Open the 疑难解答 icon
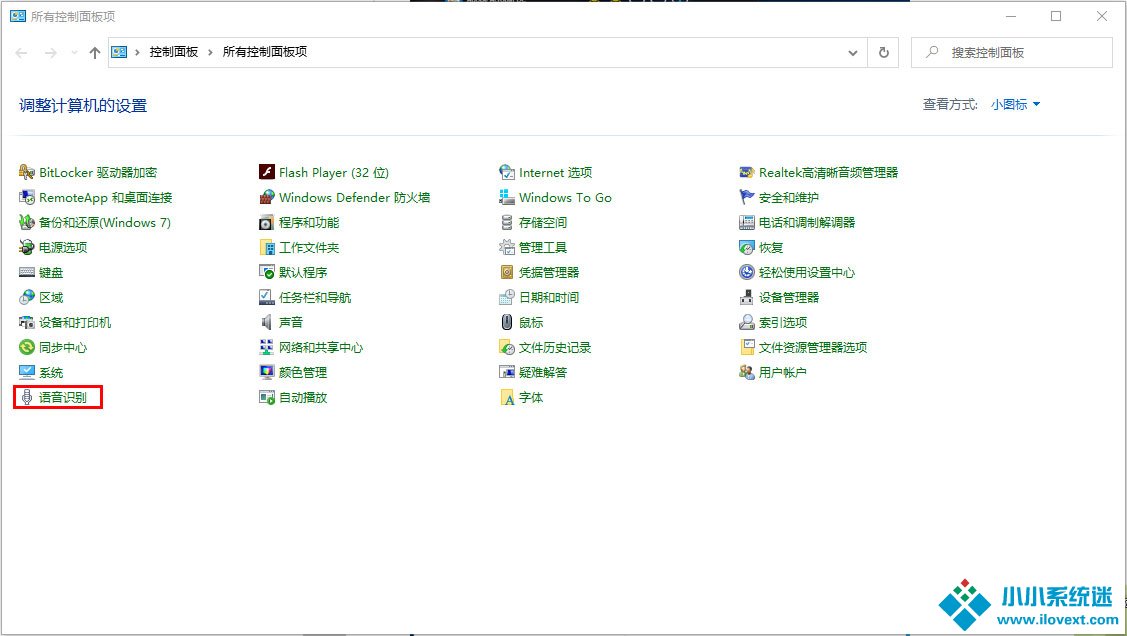This screenshot has height=636, width=1127. (507, 372)
